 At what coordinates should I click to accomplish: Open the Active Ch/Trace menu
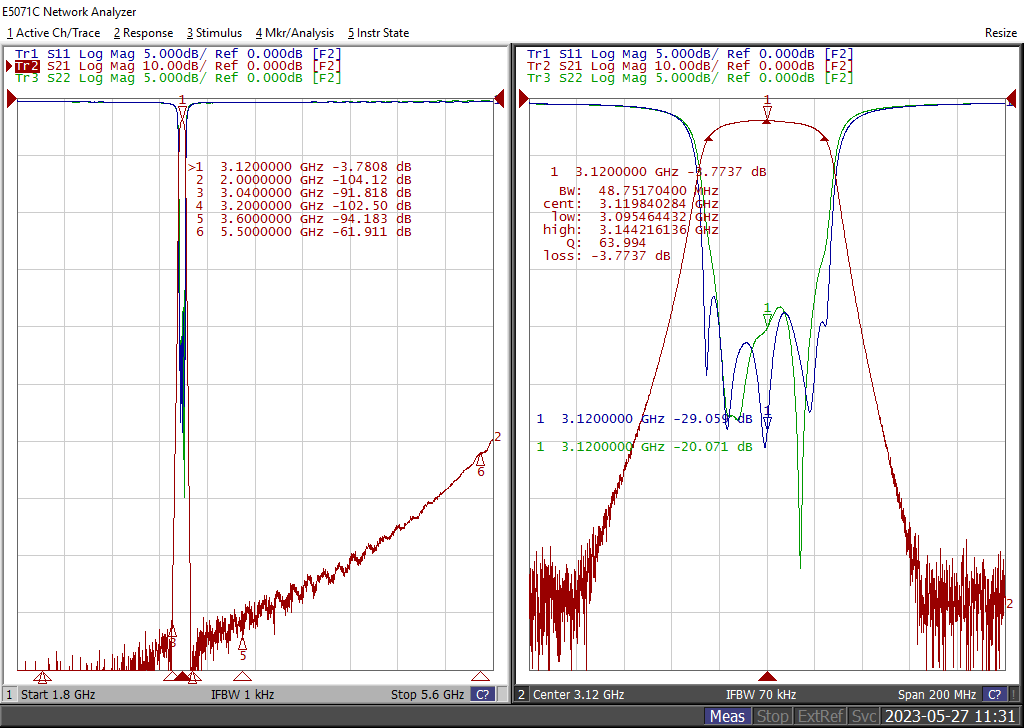coord(53,33)
